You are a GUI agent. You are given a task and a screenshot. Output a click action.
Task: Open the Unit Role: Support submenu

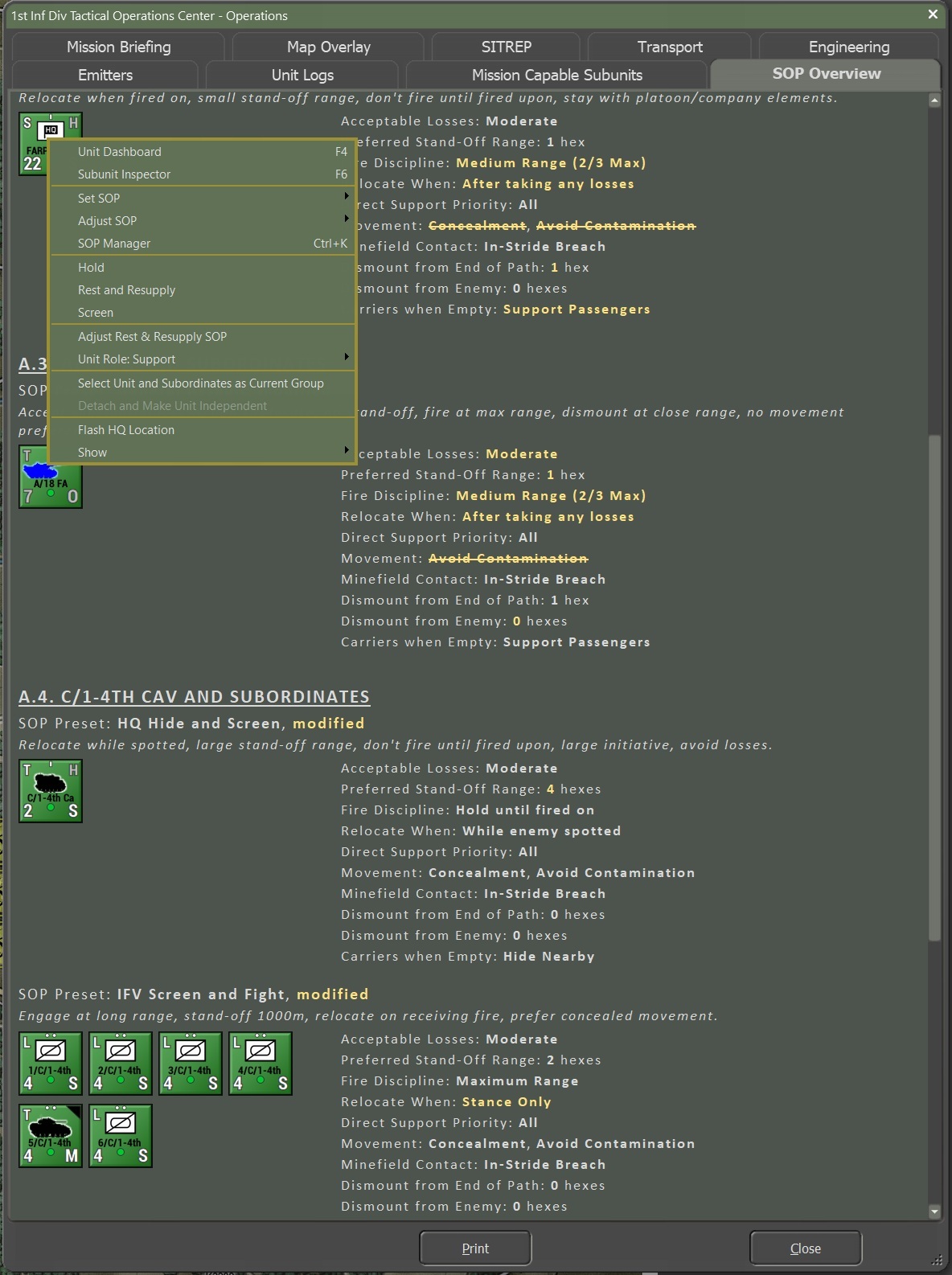pos(203,359)
